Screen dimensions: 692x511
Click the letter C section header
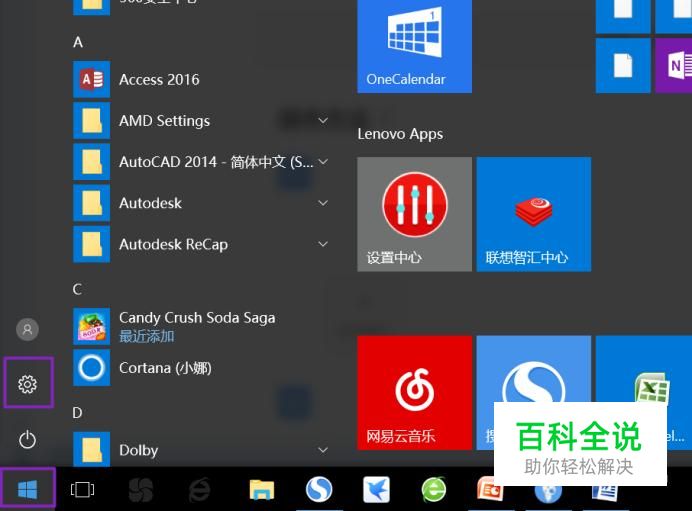click(77, 289)
